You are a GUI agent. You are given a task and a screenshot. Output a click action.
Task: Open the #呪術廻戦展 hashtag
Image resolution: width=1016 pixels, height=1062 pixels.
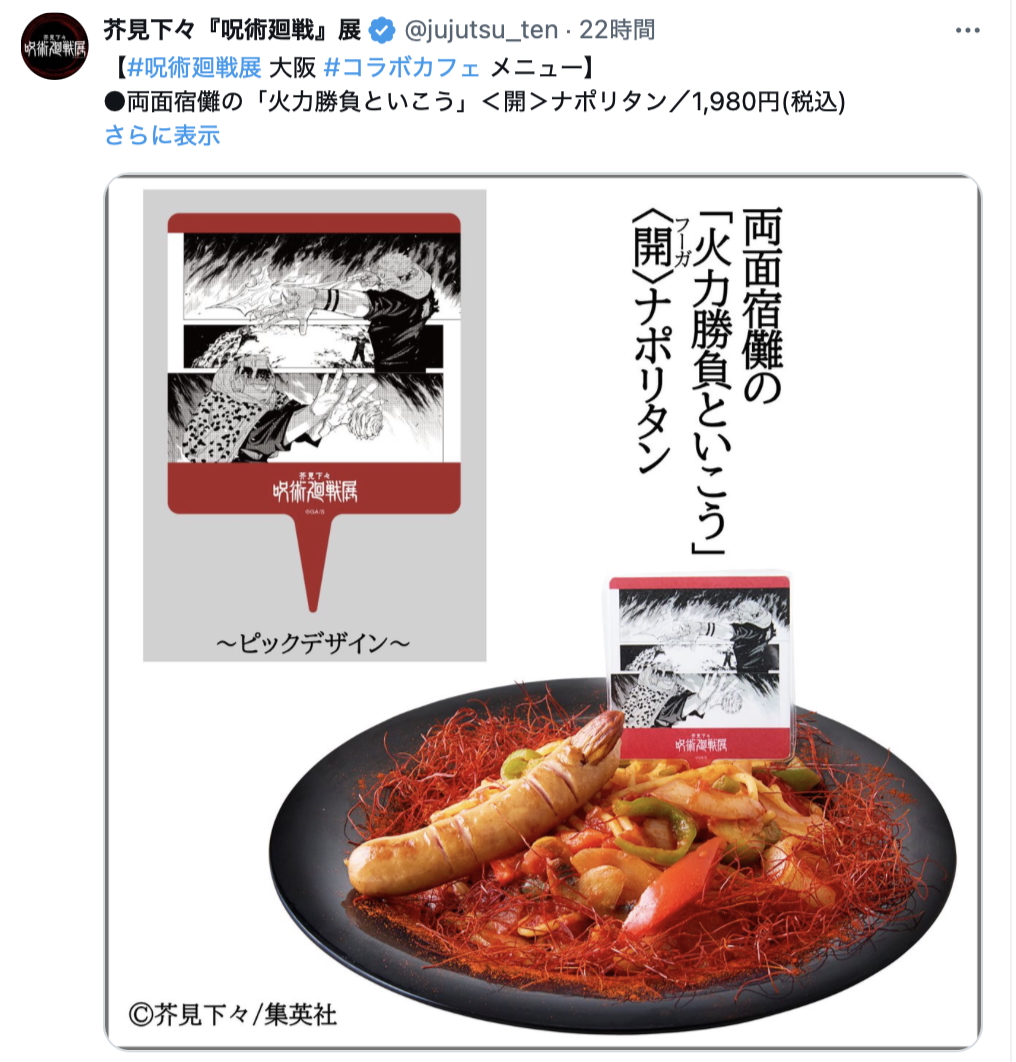point(194,67)
